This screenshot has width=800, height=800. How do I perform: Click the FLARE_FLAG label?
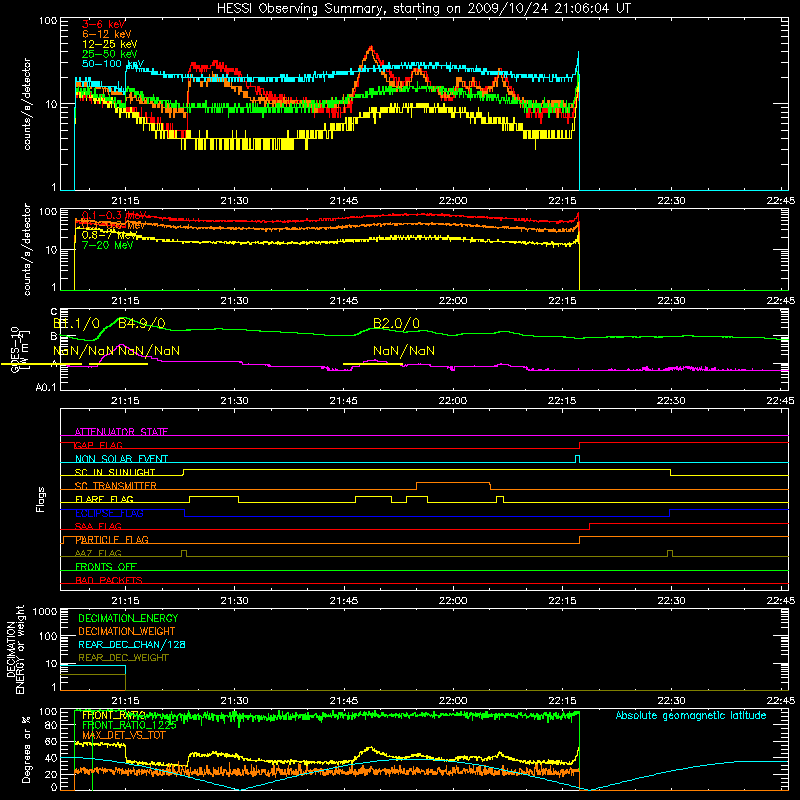tap(104, 499)
